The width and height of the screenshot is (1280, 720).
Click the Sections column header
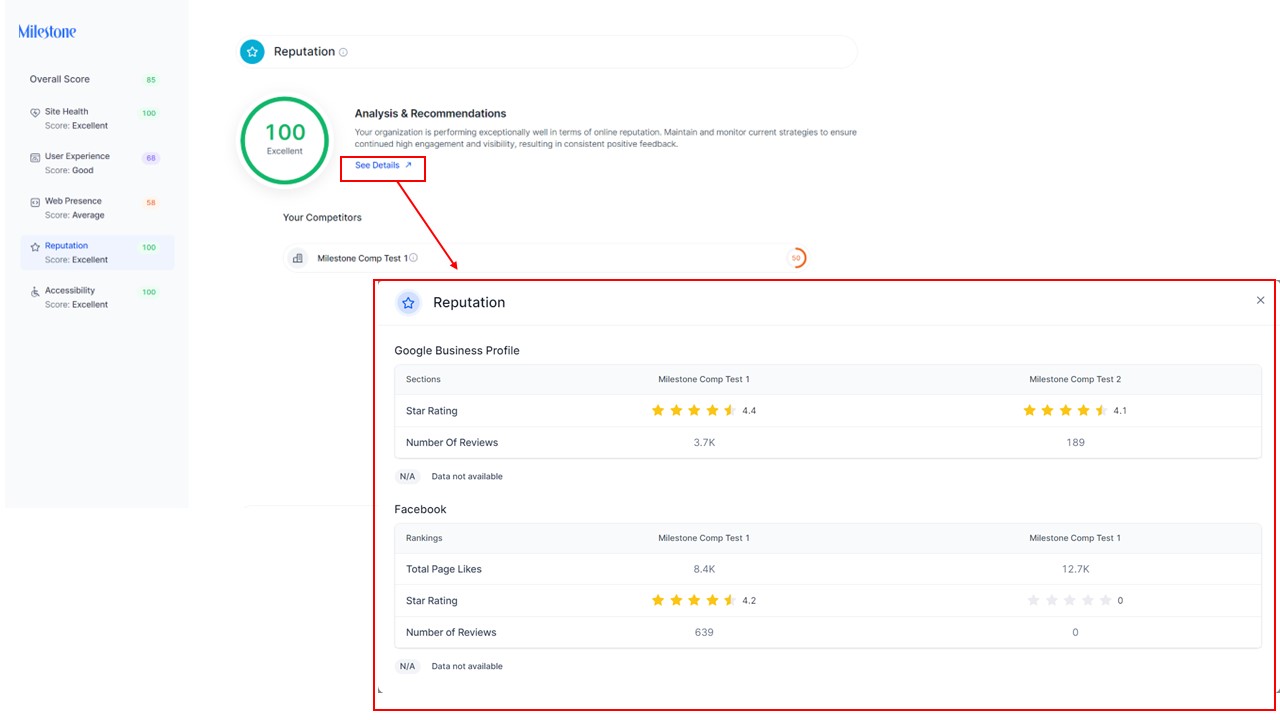(423, 380)
